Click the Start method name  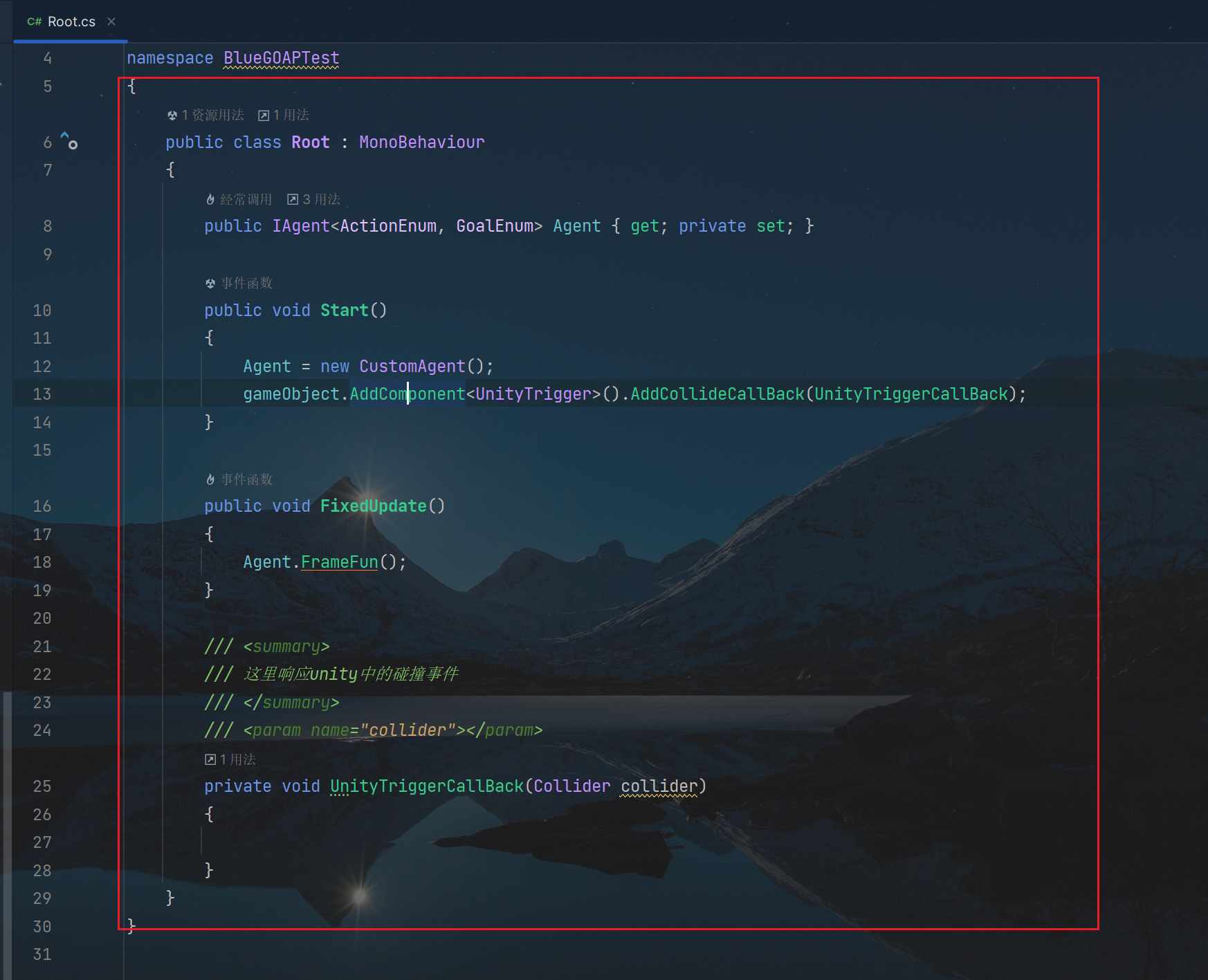(345, 310)
